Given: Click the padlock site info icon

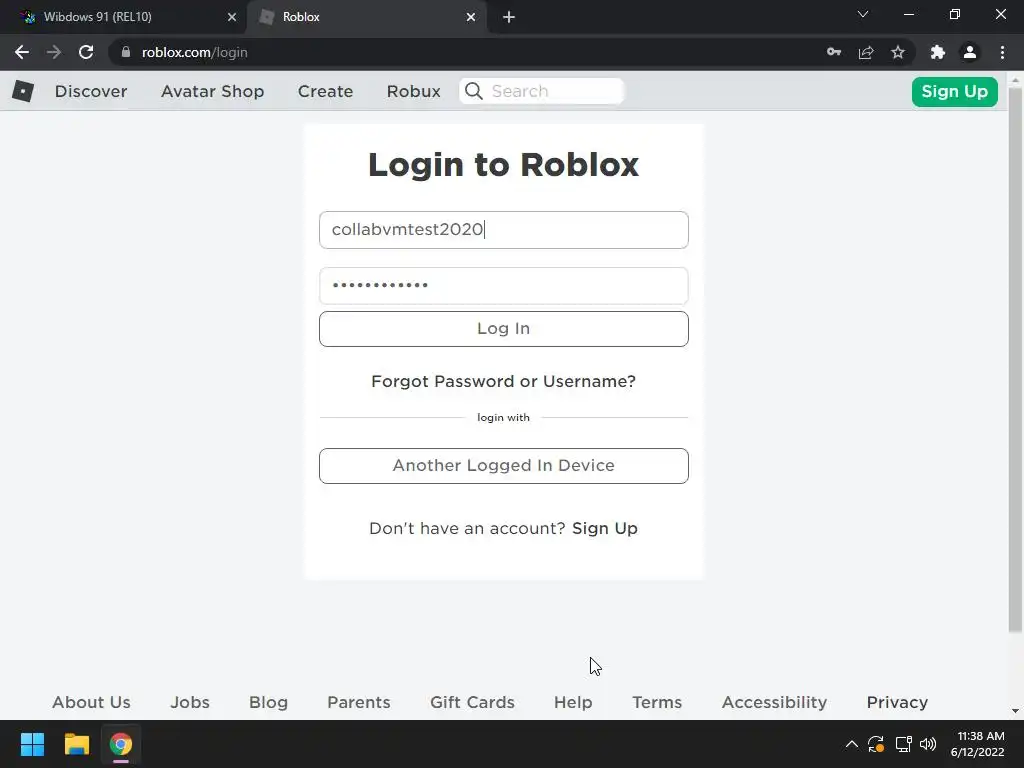Looking at the screenshot, I should point(126,52).
